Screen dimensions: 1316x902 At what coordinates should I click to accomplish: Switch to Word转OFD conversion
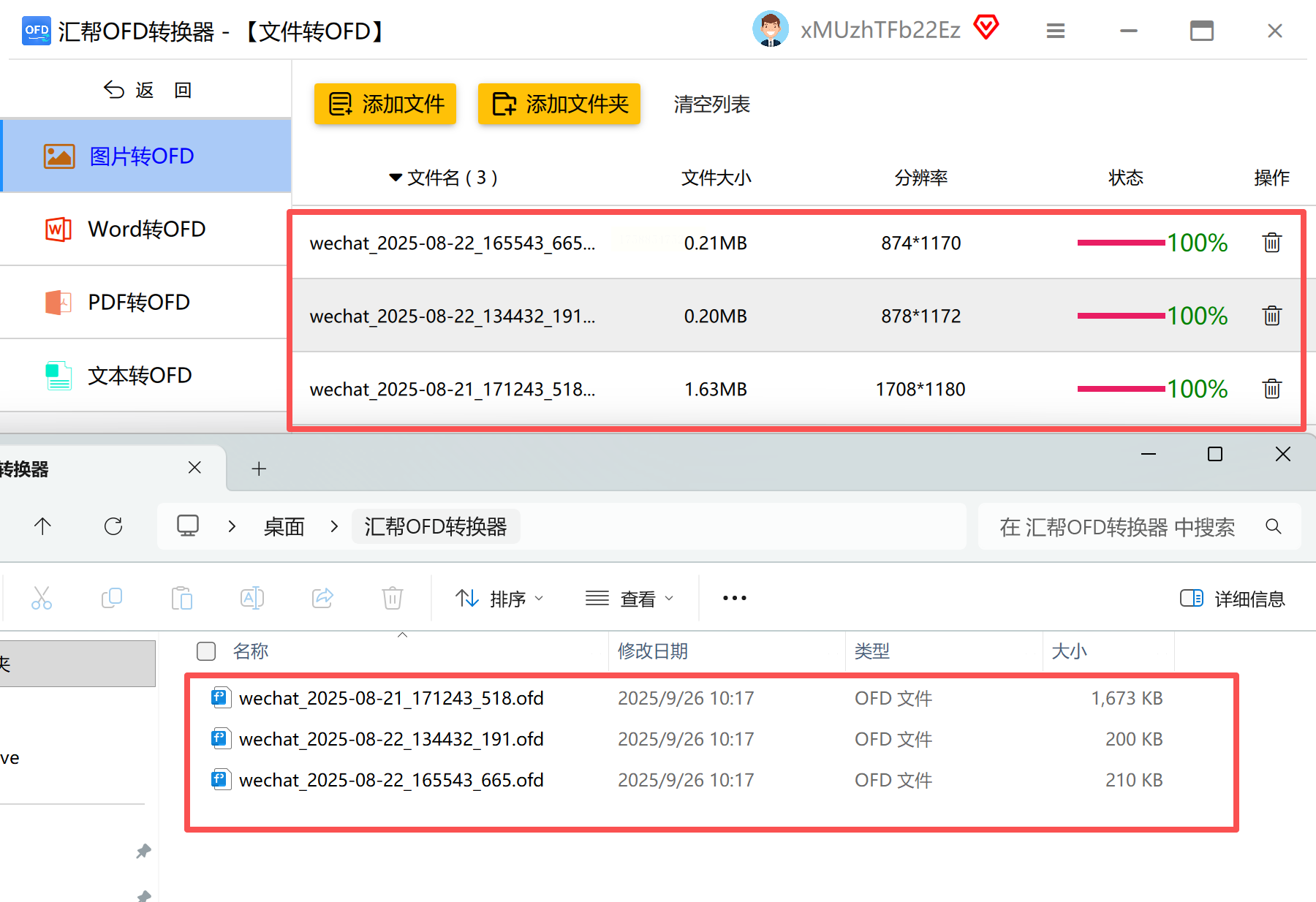pyautogui.click(x=146, y=229)
